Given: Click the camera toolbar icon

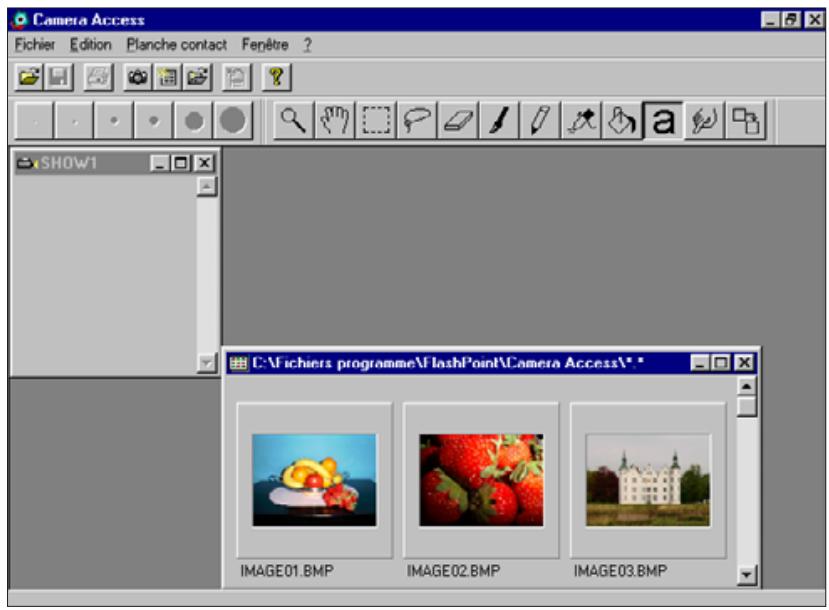Looking at the screenshot, I should click(x=137, y=77).
